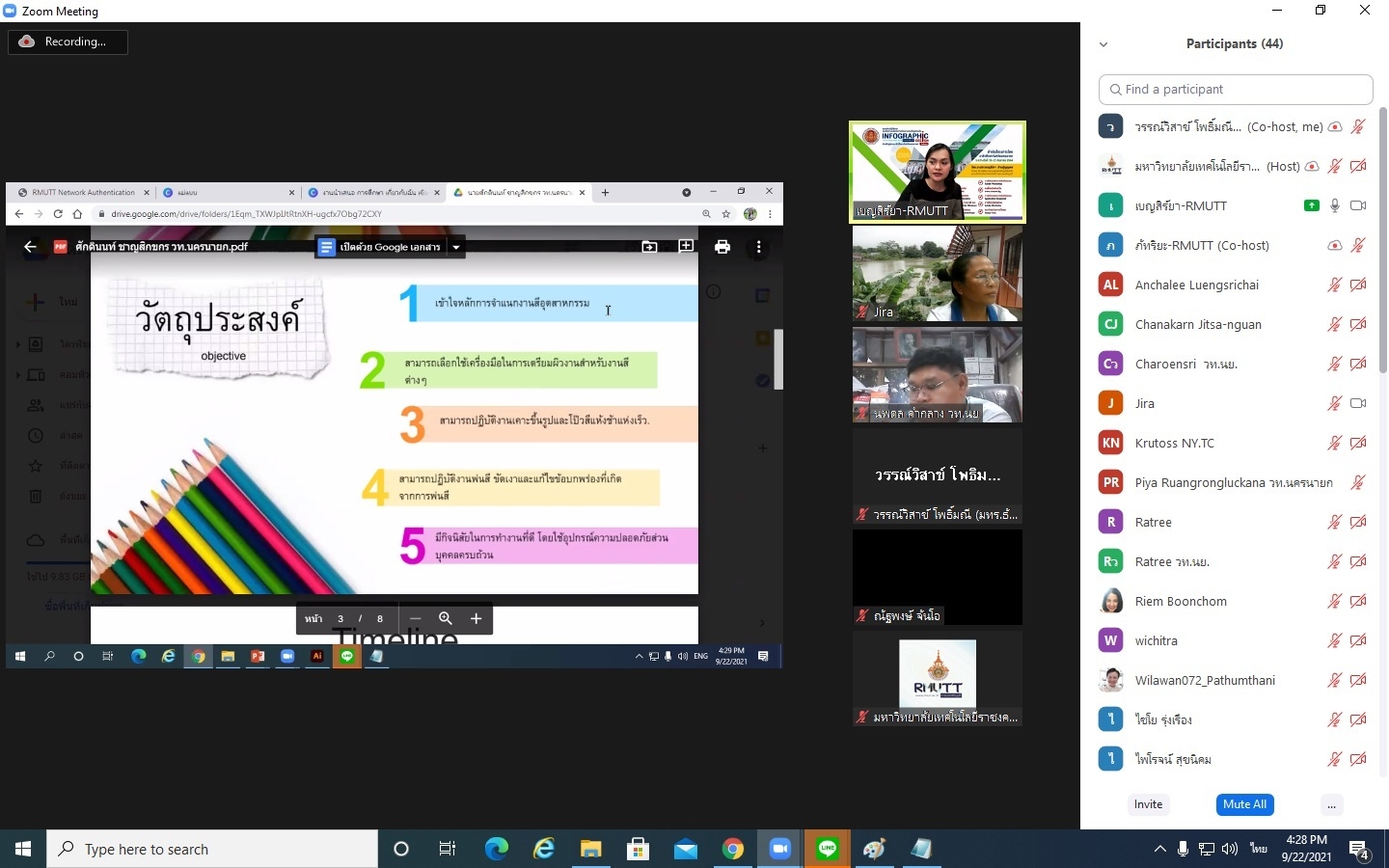
Task: Open File Explorer from the taskbar
Action: pos(591,849)
